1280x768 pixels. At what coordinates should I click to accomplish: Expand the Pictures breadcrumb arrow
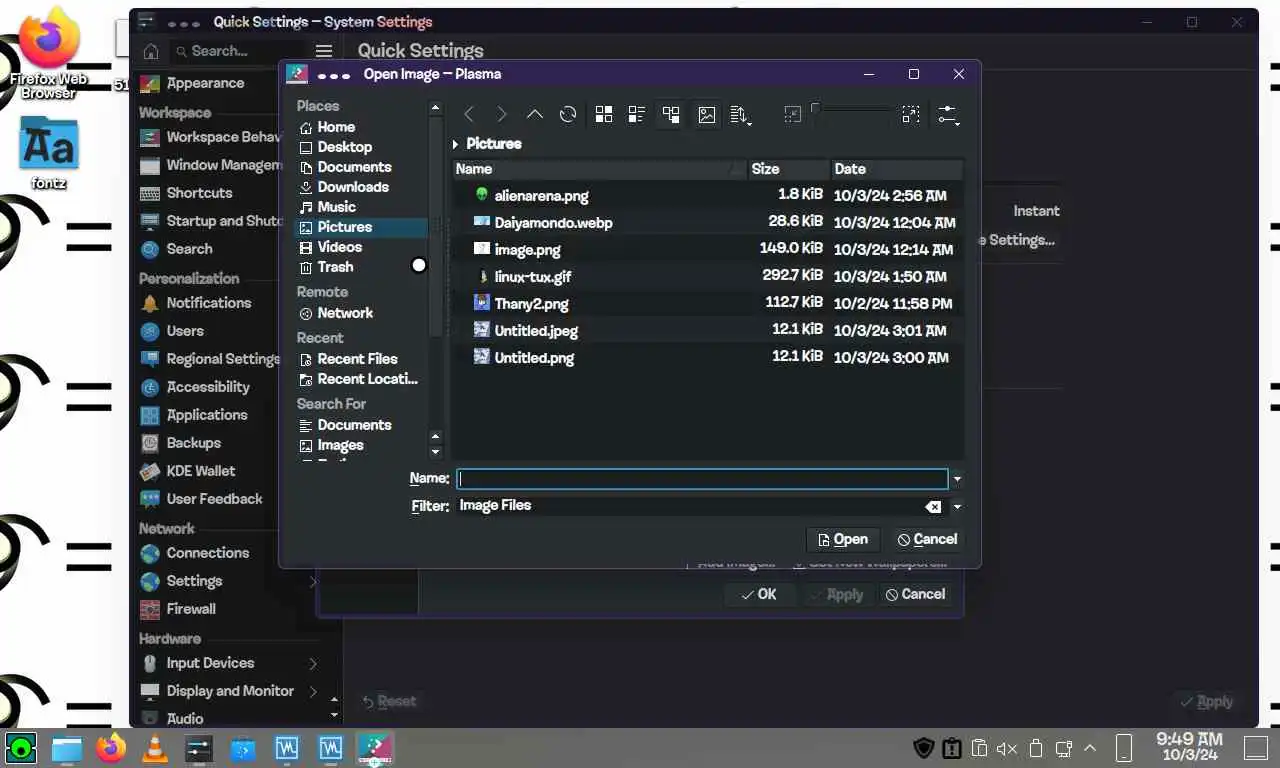click(x=456, y=144)
